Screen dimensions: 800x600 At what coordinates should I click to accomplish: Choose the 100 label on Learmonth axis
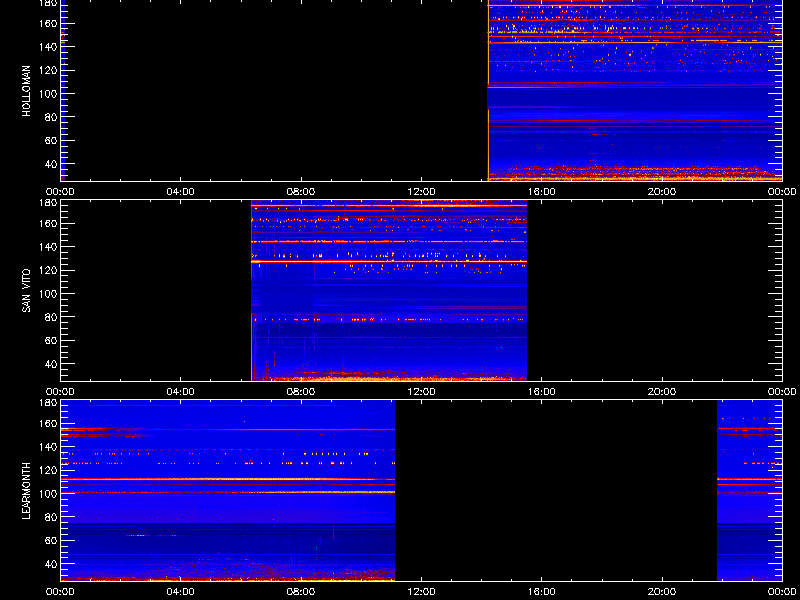(48, 494)
